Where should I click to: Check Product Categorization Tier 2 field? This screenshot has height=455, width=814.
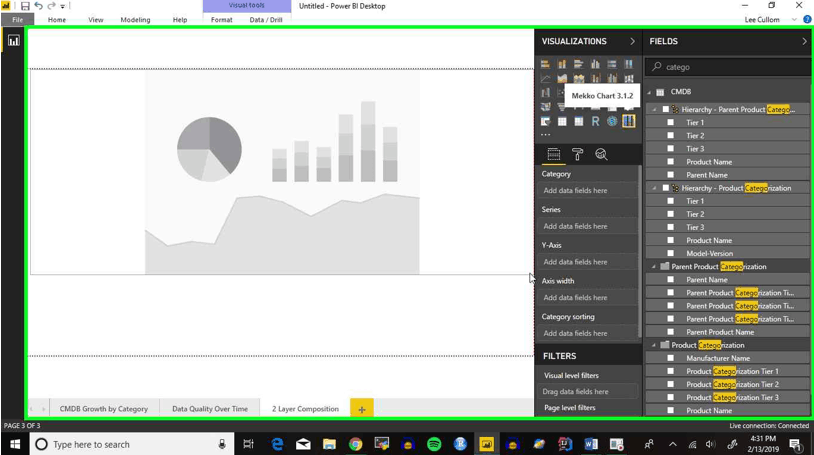(671, 384)
